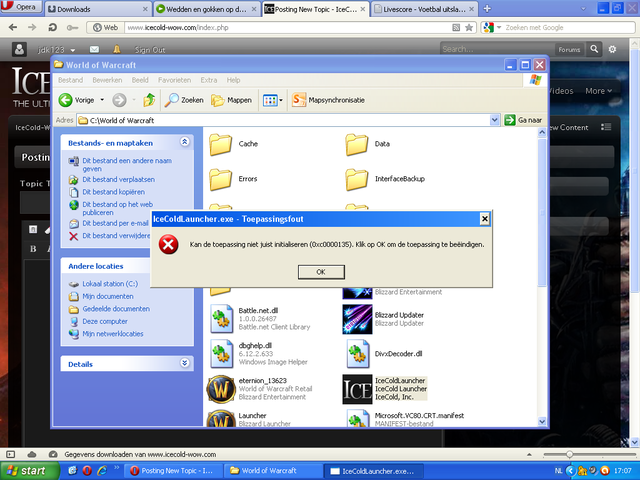
Task: Click 'Dit bestand kopiëren' link
Action: coord(113,192)
